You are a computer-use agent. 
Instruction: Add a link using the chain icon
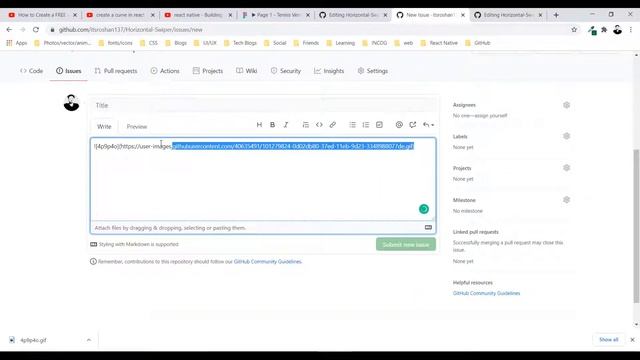333,125
